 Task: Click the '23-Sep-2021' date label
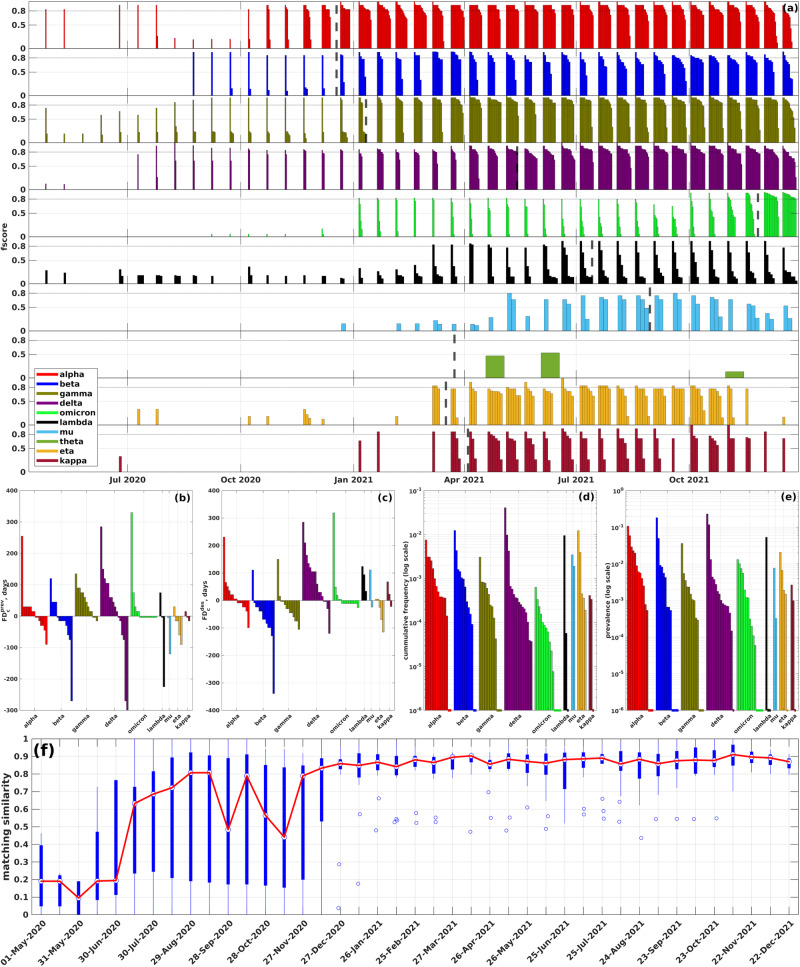(661, 942)
